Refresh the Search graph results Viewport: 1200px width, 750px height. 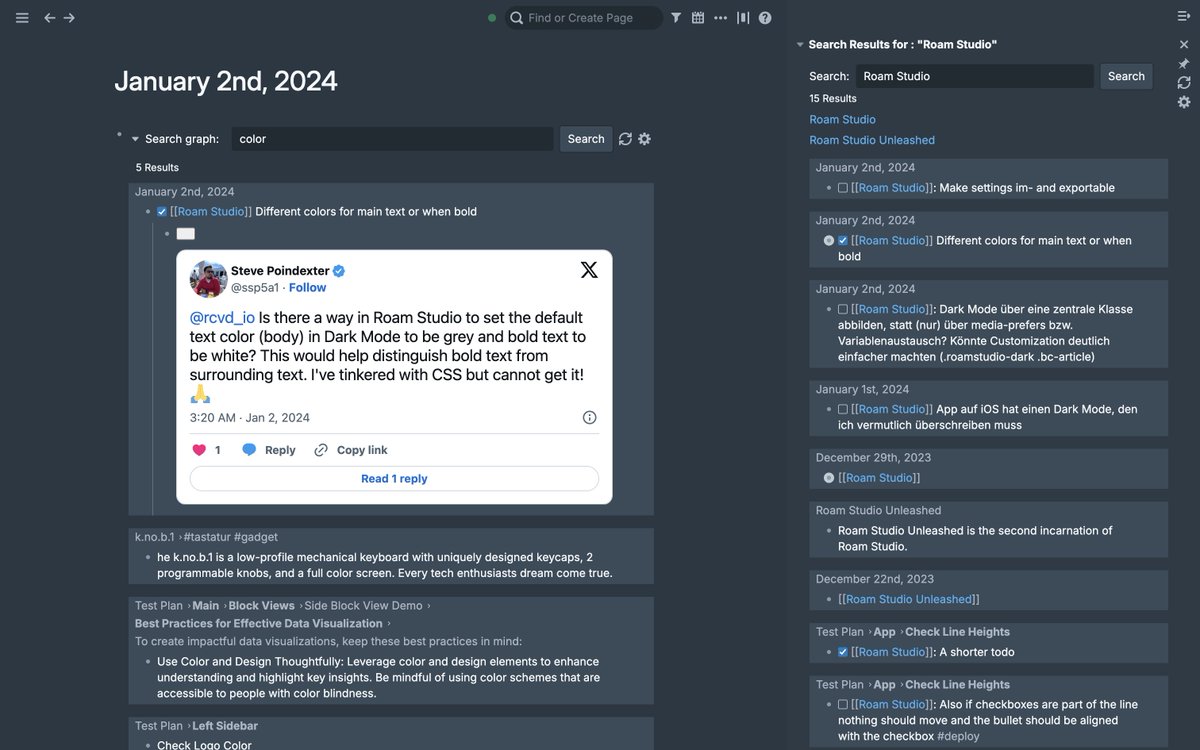(x=625, y=139)
